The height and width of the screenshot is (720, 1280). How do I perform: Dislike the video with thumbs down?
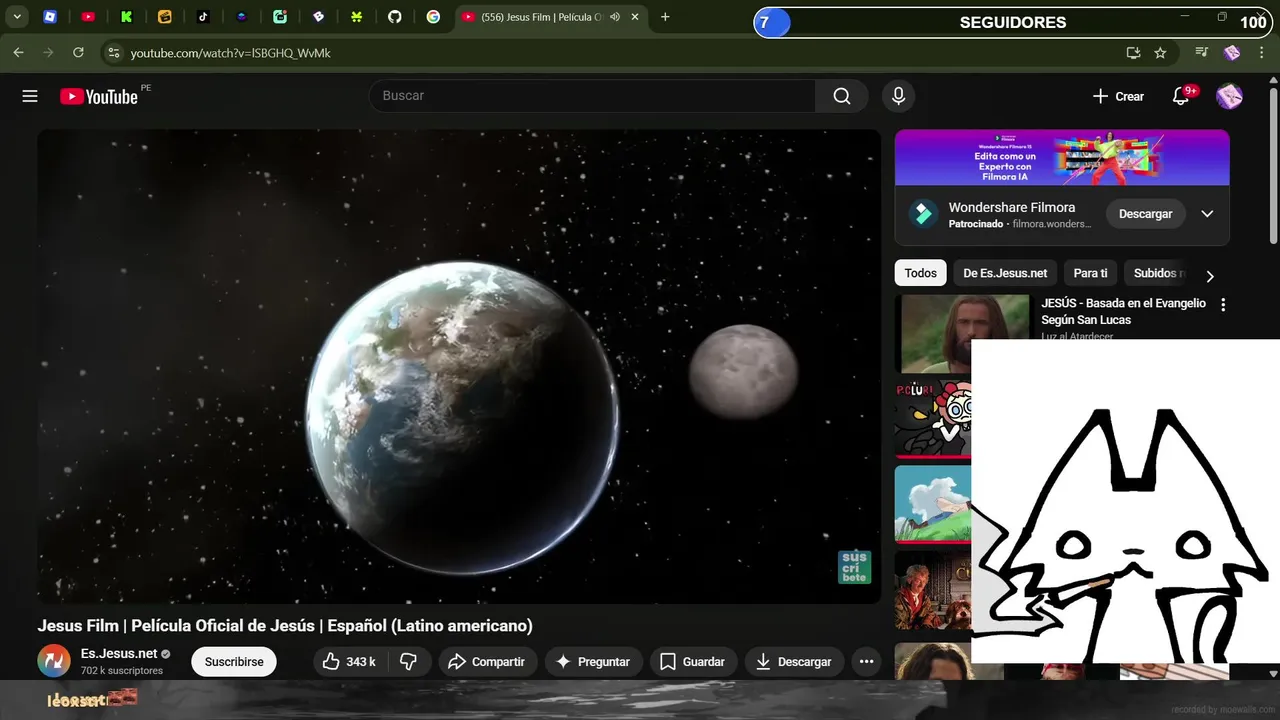409,662
